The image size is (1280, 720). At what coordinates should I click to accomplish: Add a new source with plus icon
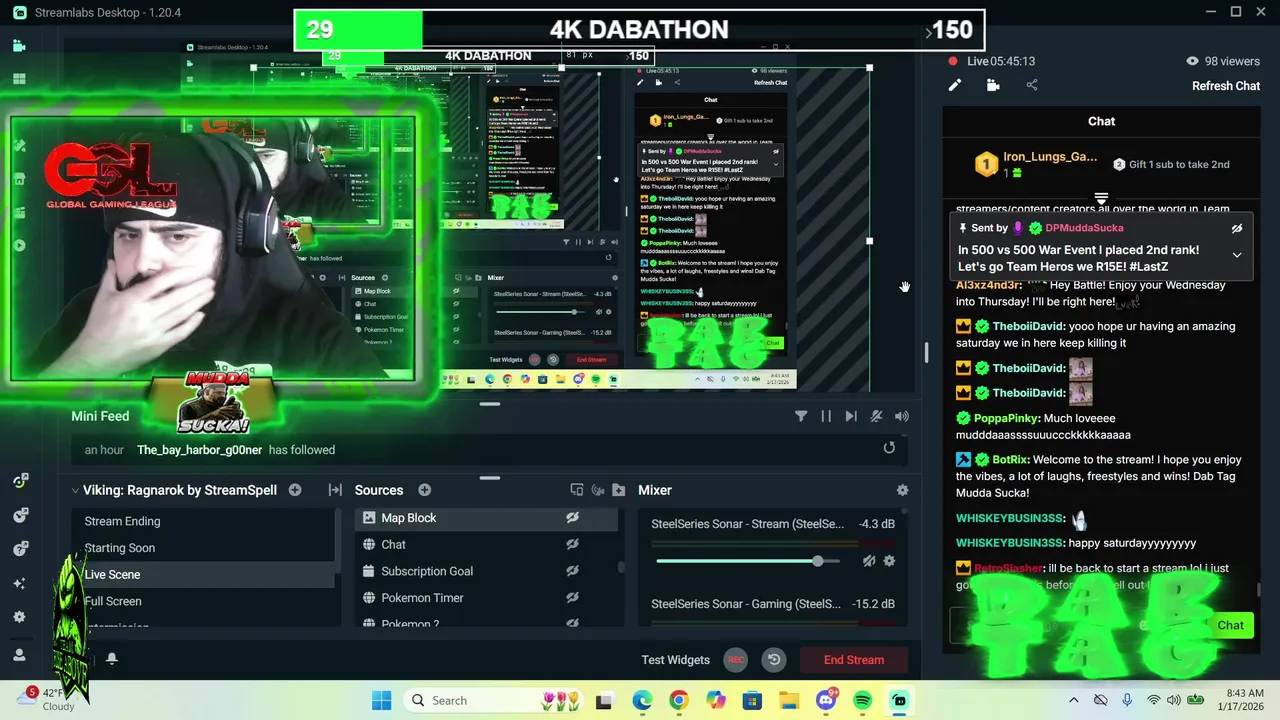(x=424, y=490)
